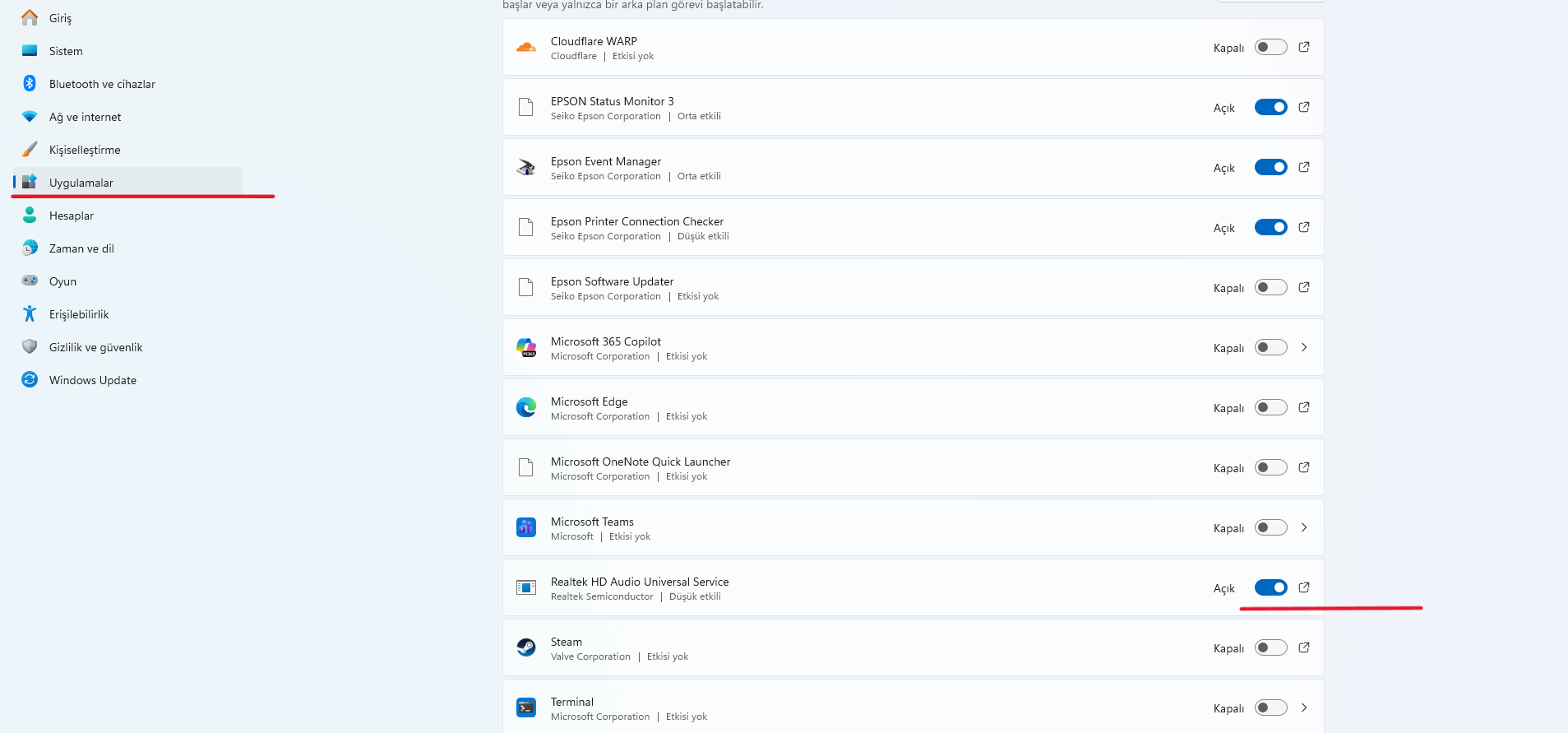The height and width of the screenshot is (733, 1568).
Task: Open Realtek HD Audio external link icon
Action: pos(1304,587)
